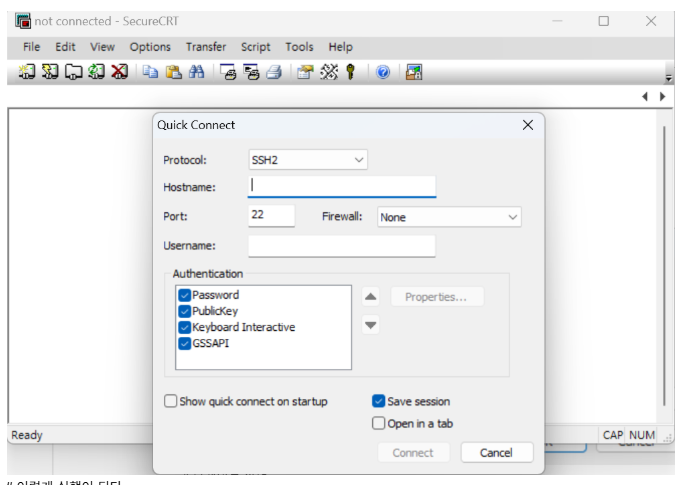Open the Options menu

tap(150, 47)
